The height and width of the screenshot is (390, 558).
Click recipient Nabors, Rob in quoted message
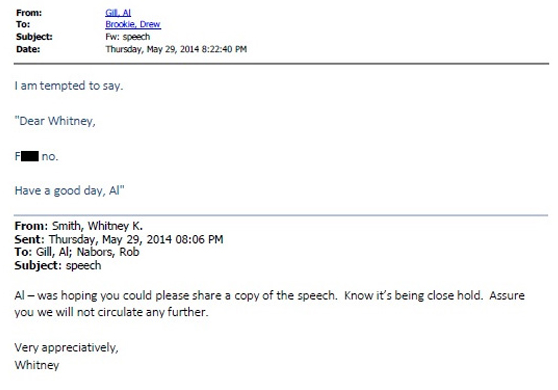point(108,252)
